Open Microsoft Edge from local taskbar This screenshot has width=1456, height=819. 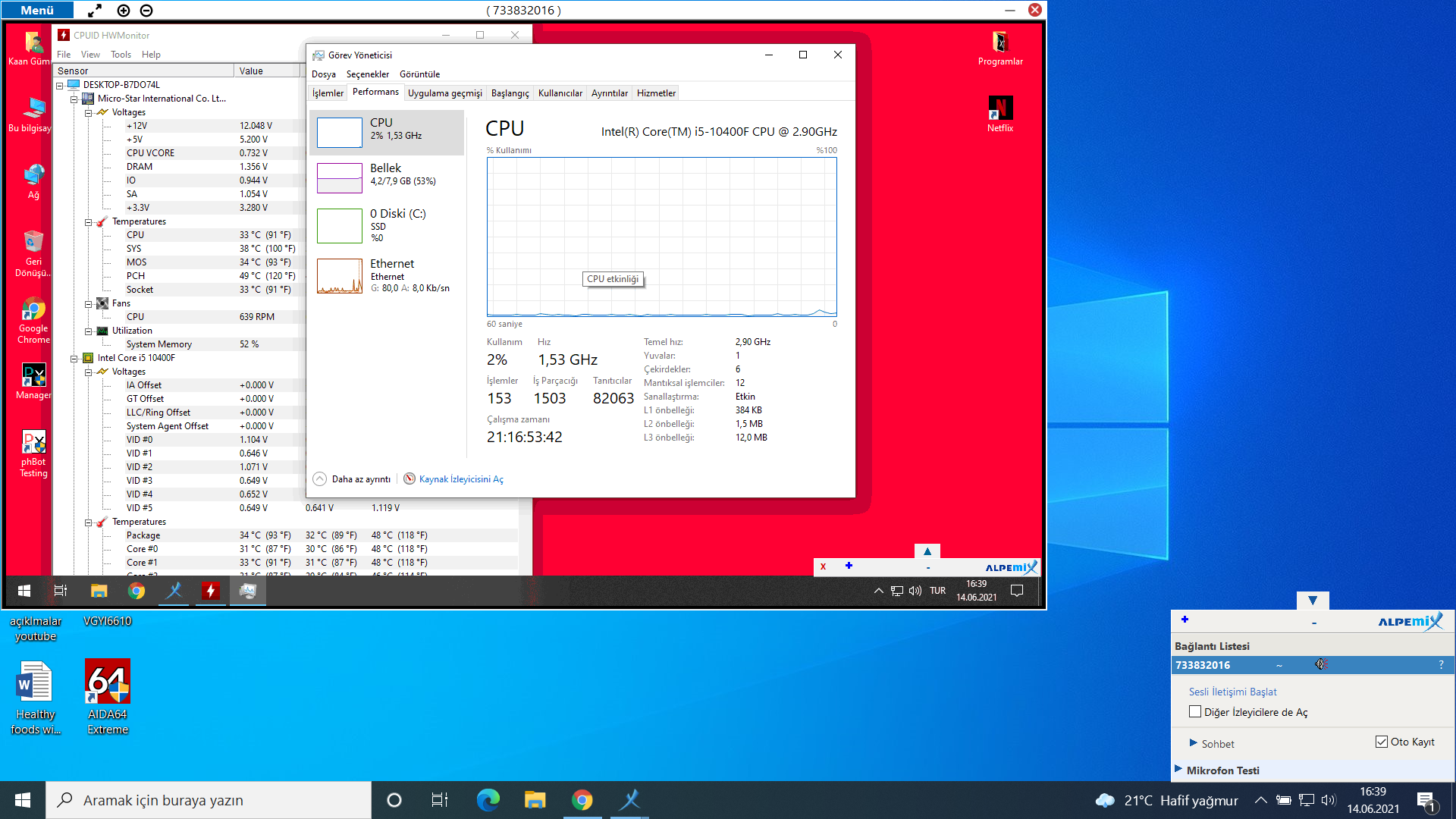tap(488, 800)
